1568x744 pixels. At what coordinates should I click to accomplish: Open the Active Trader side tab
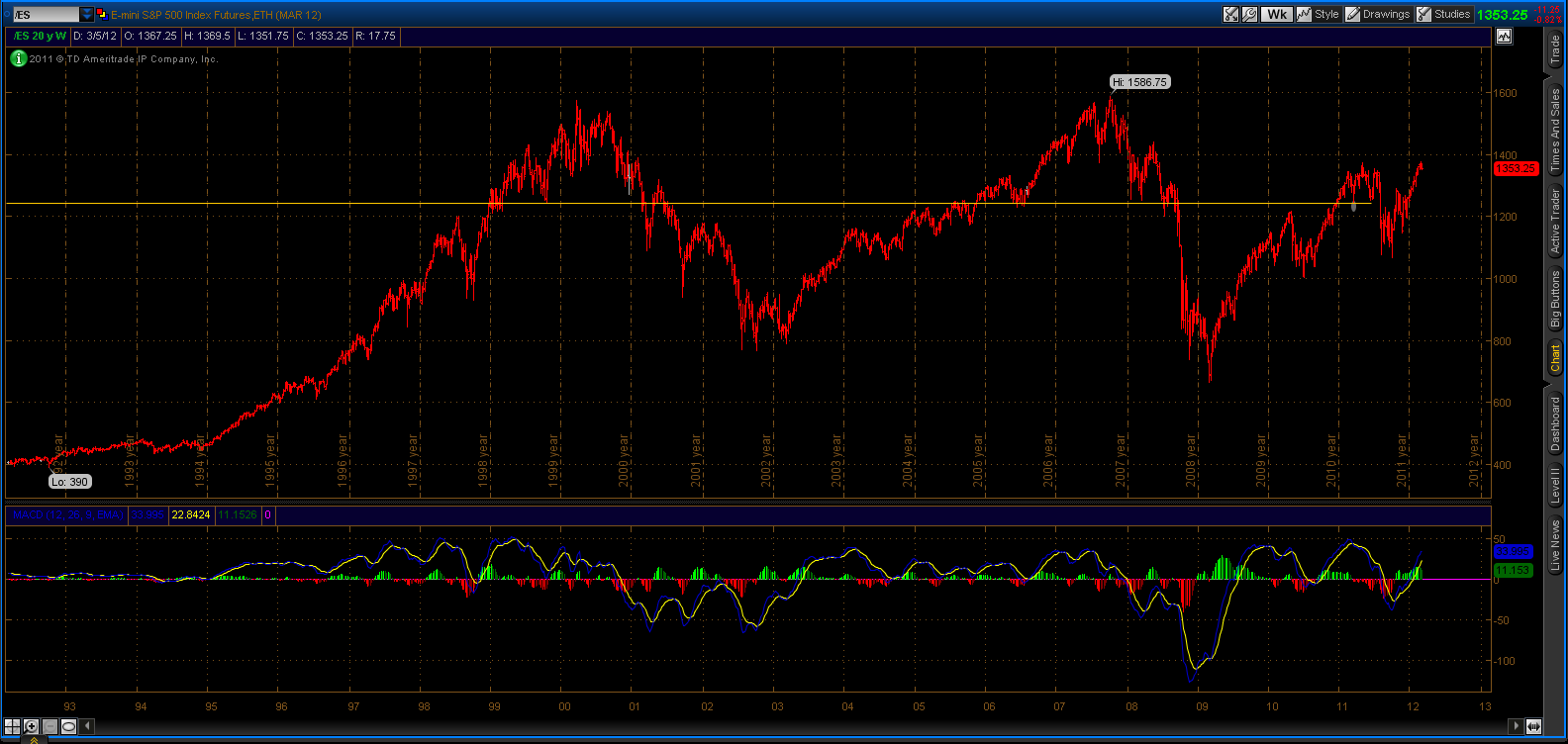pyautogui.click(x=1555, y=222)
